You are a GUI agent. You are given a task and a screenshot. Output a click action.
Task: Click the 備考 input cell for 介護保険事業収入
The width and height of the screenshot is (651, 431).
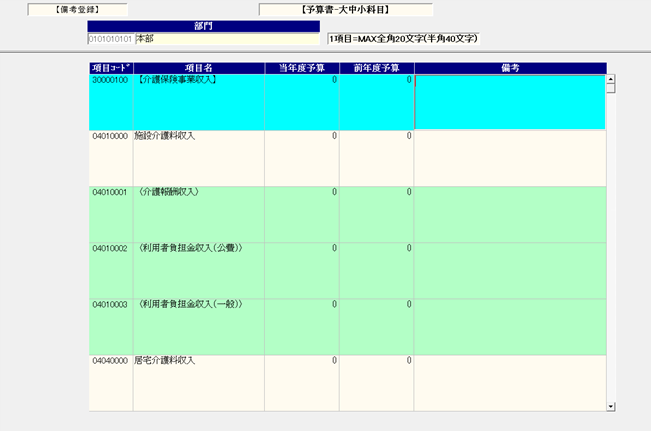(510, 102)
